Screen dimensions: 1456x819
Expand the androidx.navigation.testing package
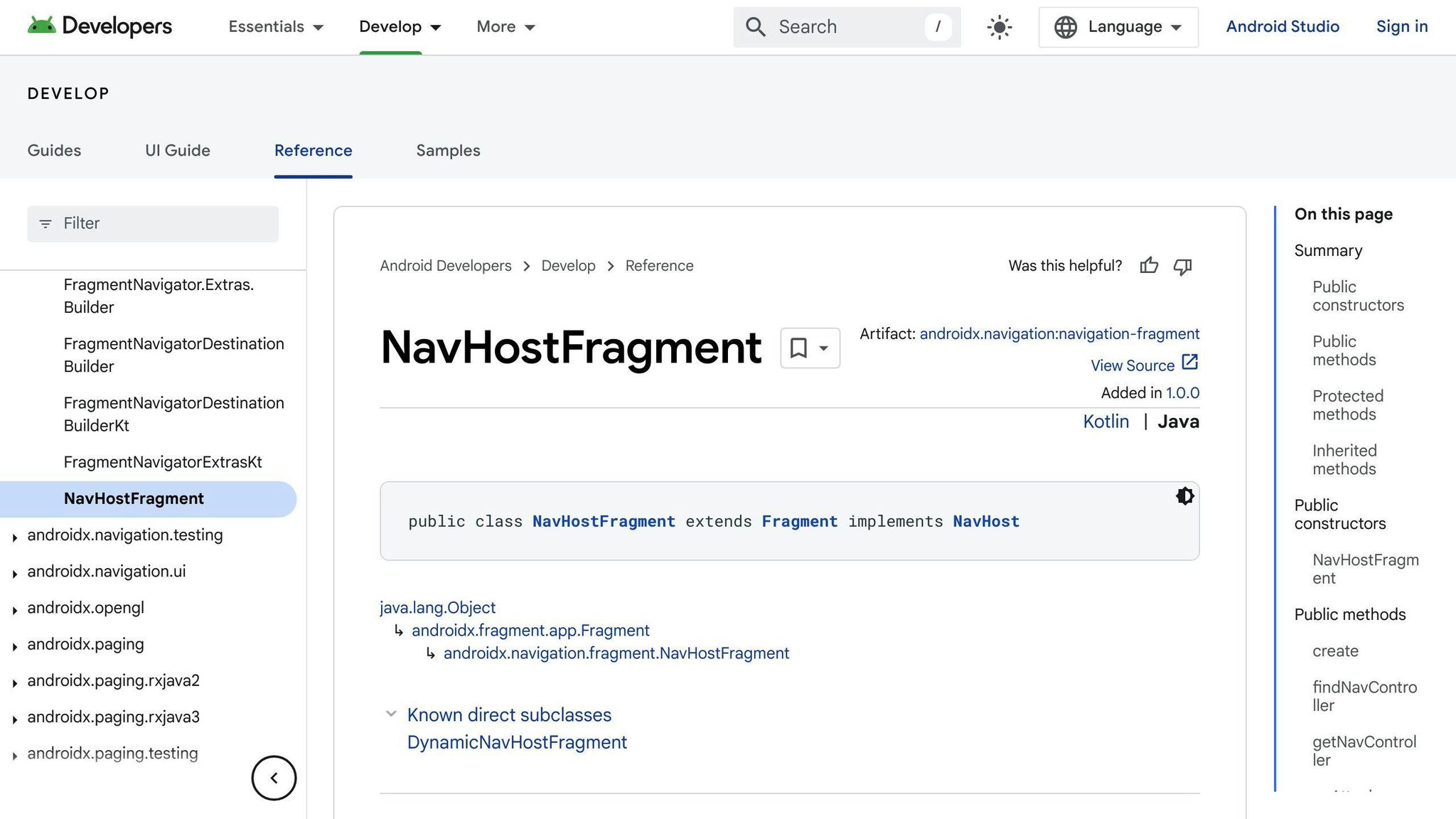(x=16, y=537)
